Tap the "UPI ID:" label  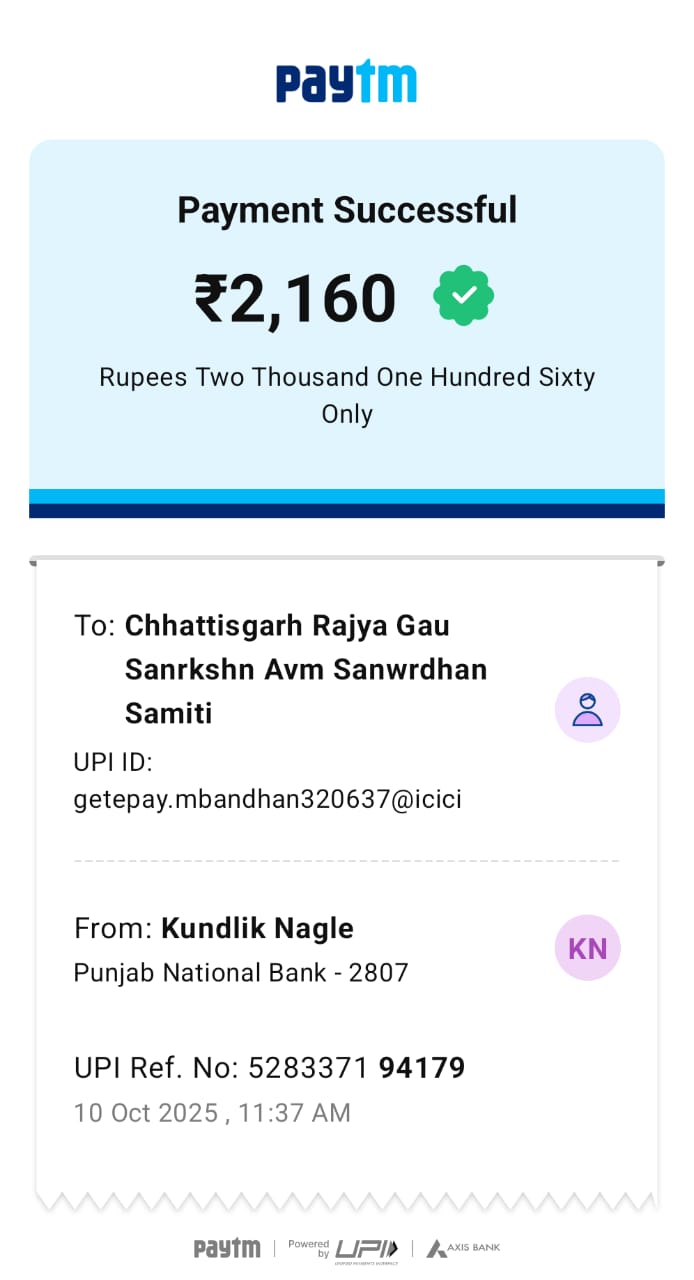(113, 763)
